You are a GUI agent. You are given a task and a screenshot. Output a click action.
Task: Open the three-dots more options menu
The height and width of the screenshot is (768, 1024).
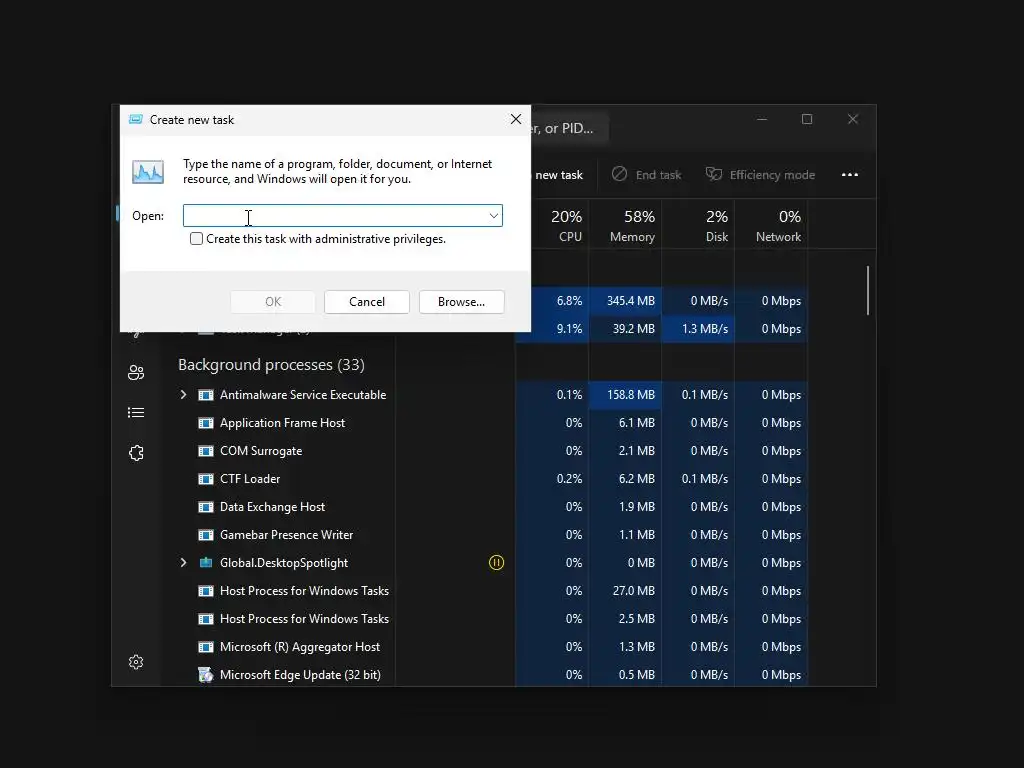pyautogui.click(x=850, y=174)
